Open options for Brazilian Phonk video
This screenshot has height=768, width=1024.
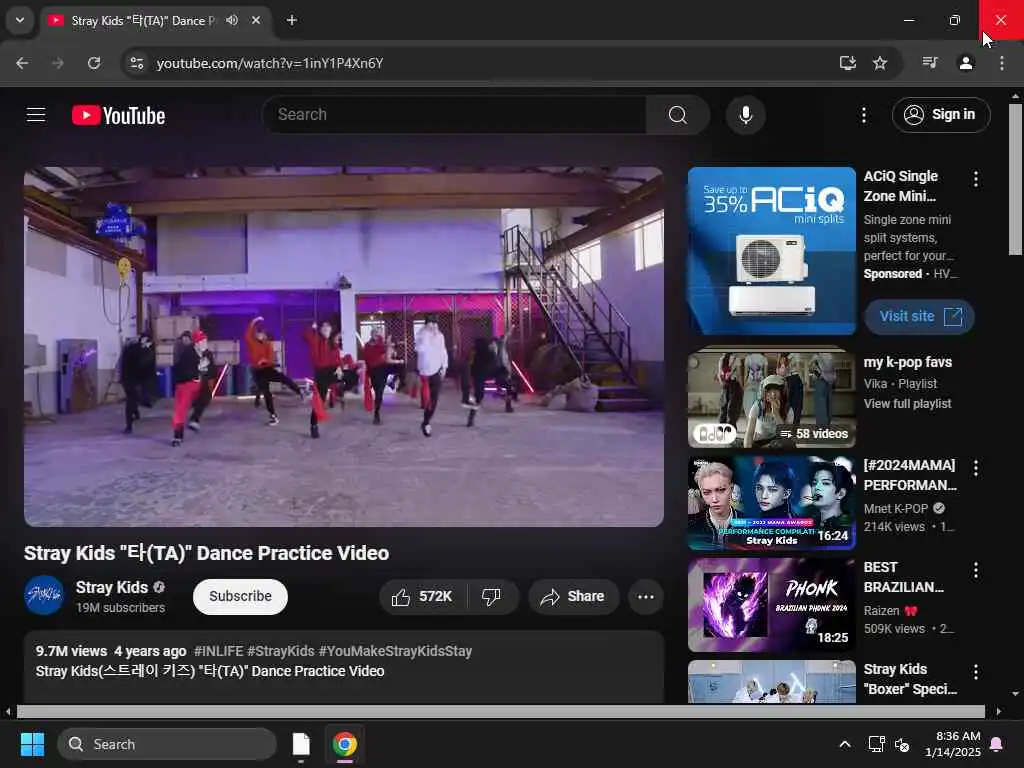[x=975, y=570]
